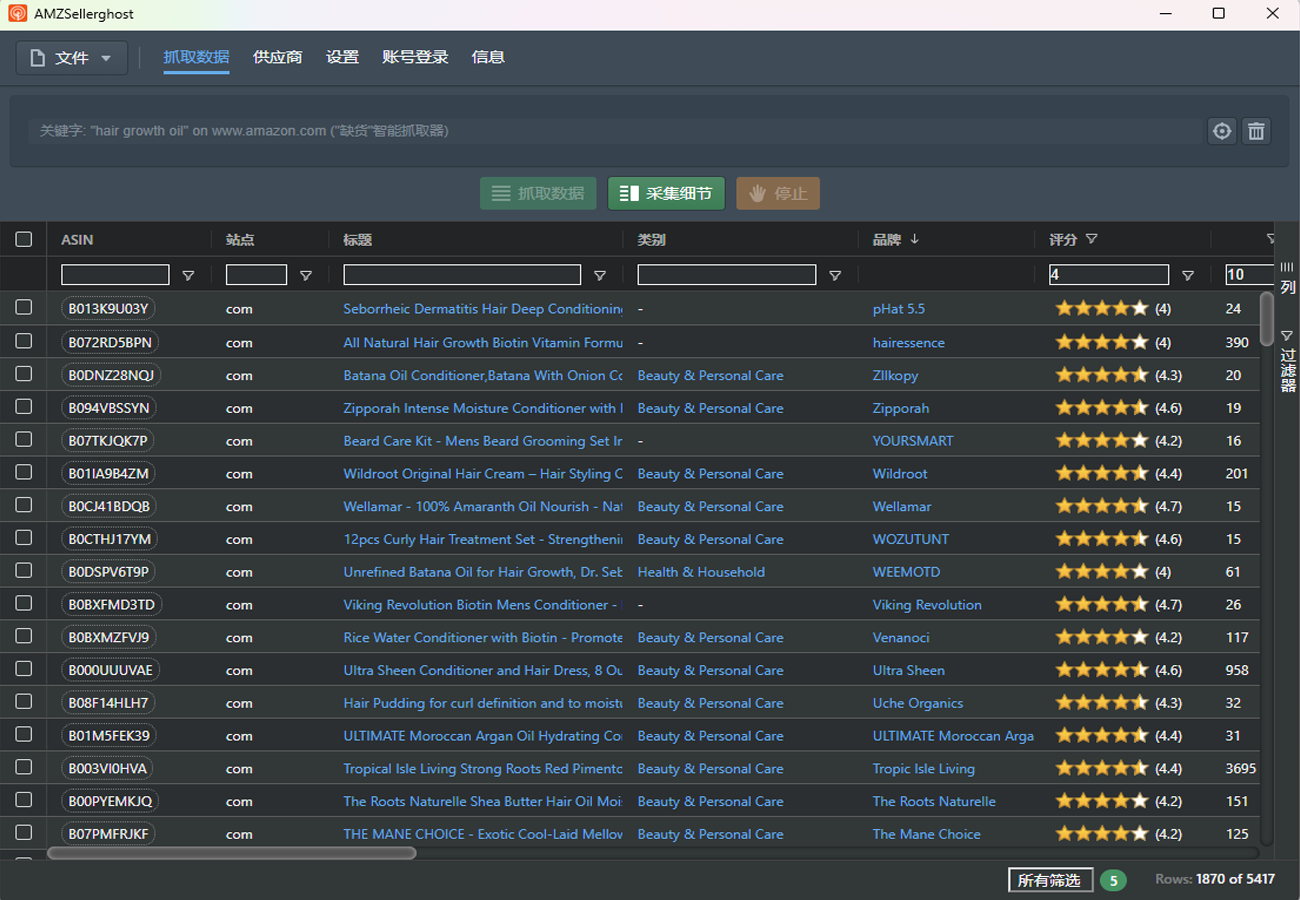
Task: Open the 站点 column filter funnel icon
Action: click(x=306, y=276)
